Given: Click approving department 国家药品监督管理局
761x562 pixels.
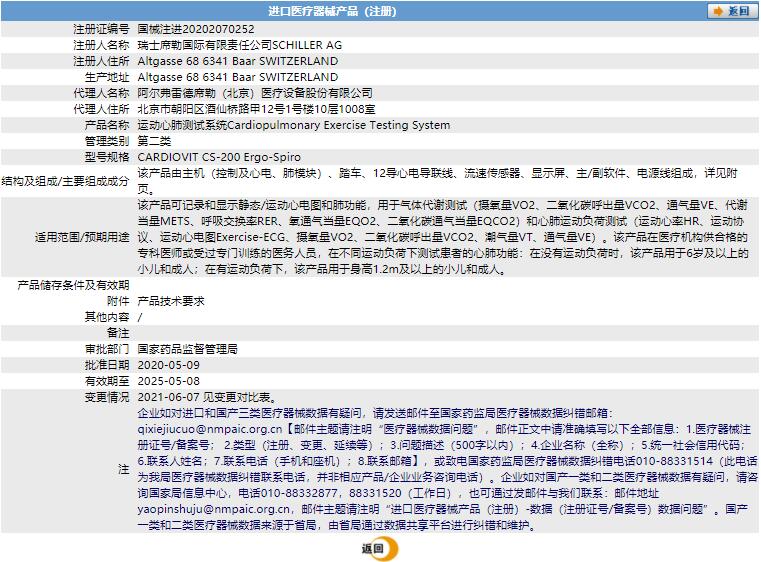Looking at the screenshot, I should click(x=187, y=349).
